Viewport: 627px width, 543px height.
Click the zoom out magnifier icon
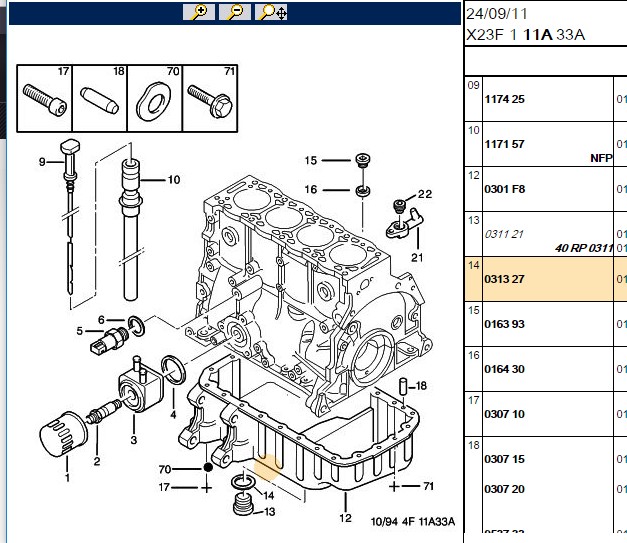click(235, 12)
